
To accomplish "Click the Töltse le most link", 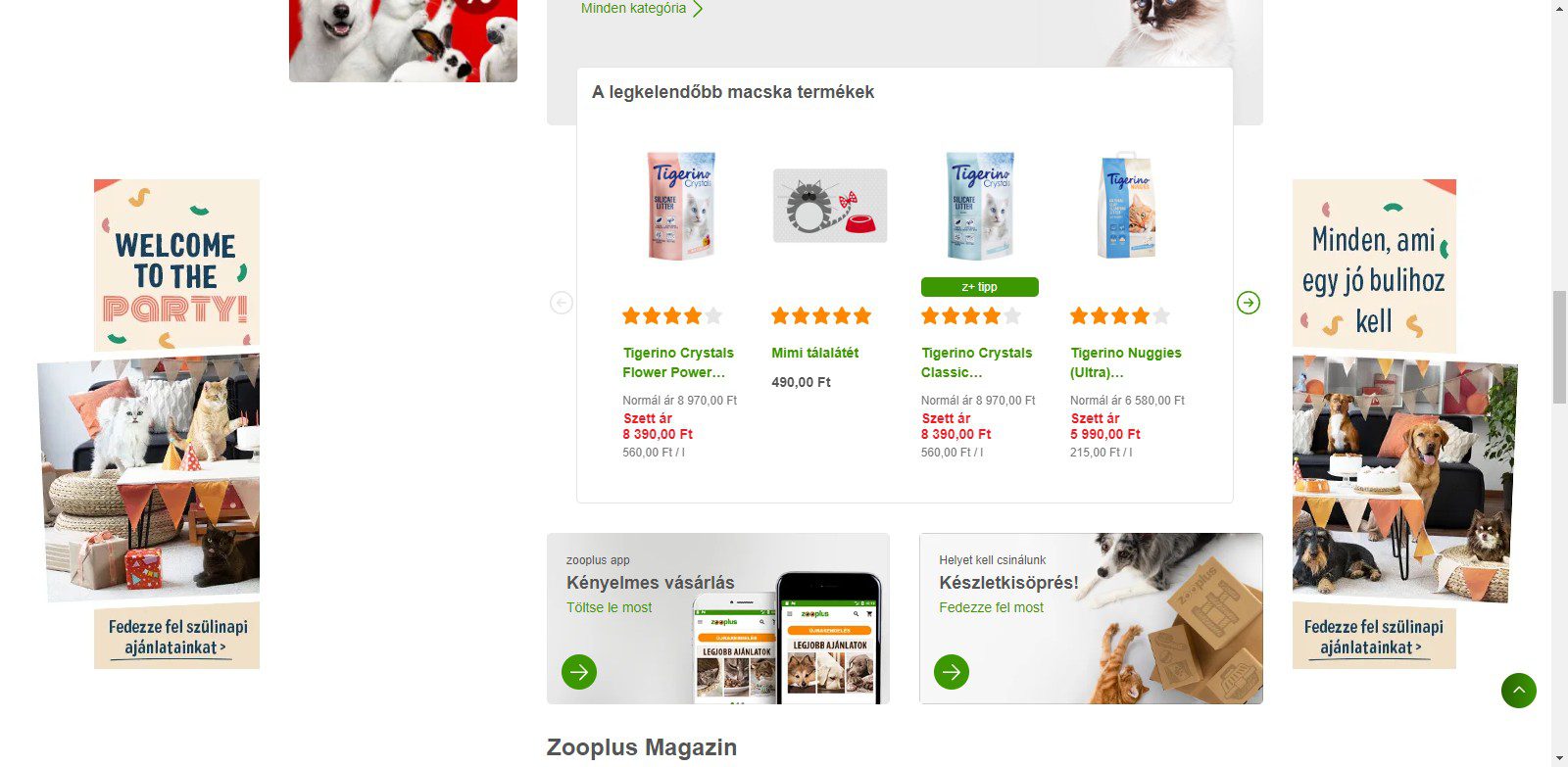I will [609, 607].
